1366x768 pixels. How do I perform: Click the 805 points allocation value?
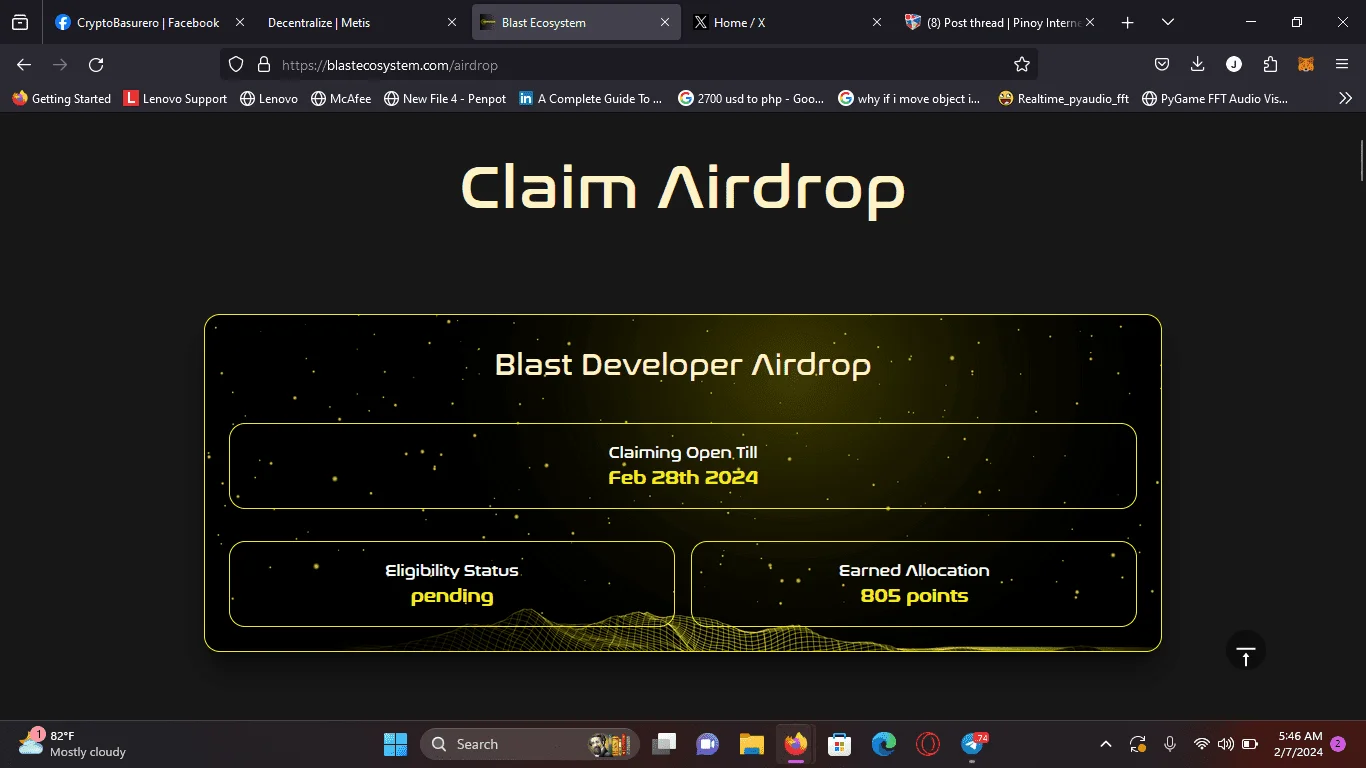click(914, 596)
